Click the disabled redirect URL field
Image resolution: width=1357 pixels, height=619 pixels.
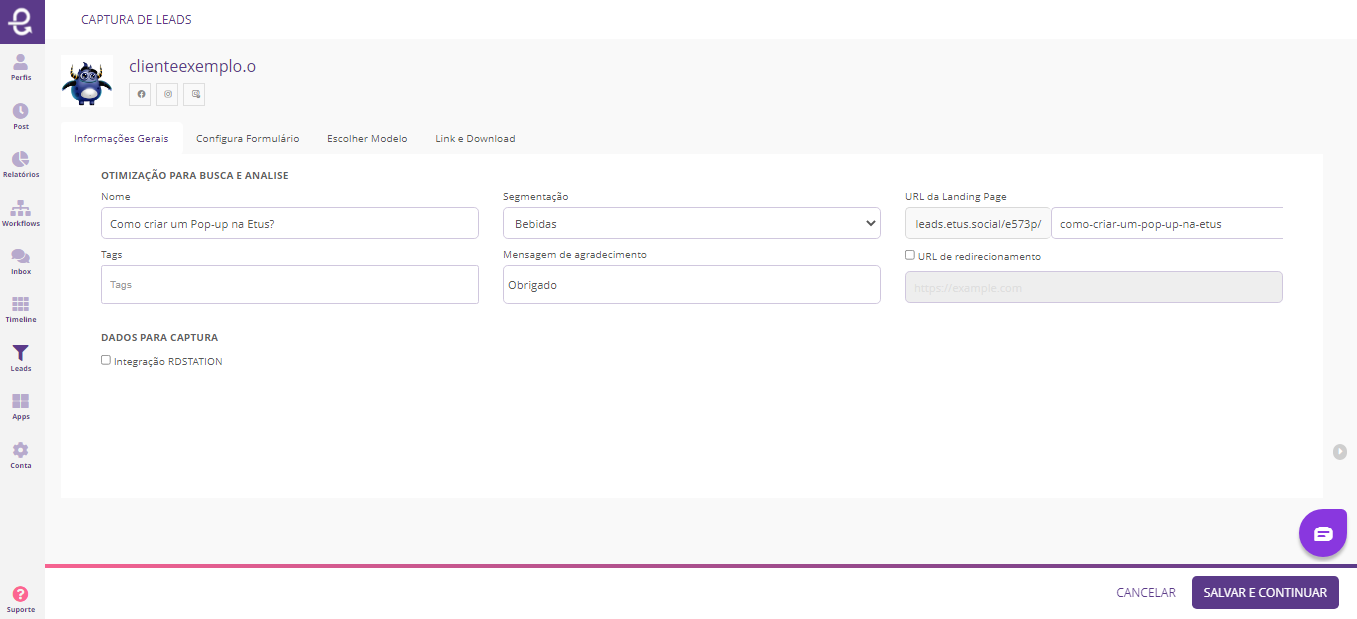(x=1093, y=287)
